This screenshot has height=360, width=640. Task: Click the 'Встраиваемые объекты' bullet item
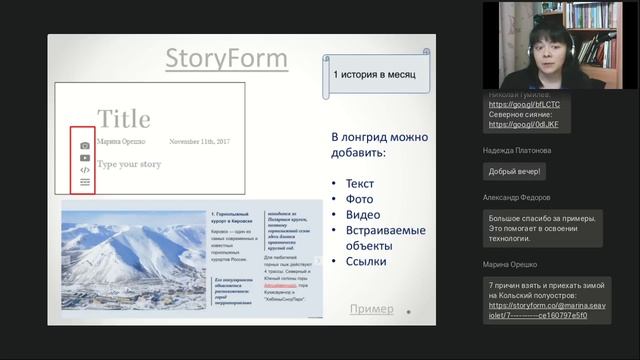pyautogui.click(x=386, y=238)
